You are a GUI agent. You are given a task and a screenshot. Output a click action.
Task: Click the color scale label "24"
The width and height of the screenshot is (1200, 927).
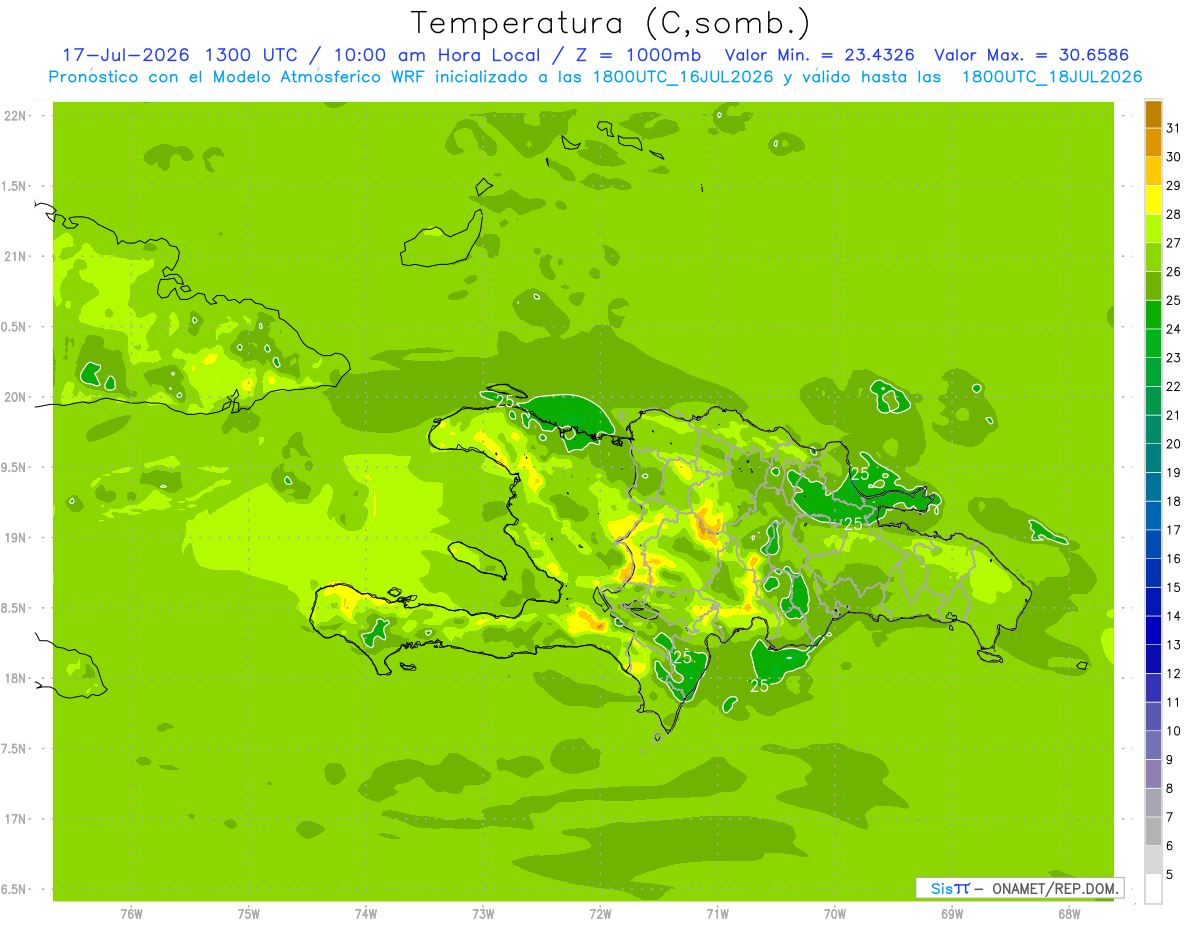point(1173,329)
